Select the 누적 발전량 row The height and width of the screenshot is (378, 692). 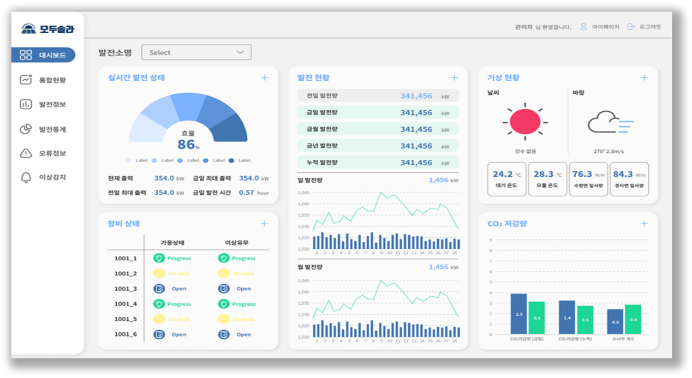click(378, 162)
